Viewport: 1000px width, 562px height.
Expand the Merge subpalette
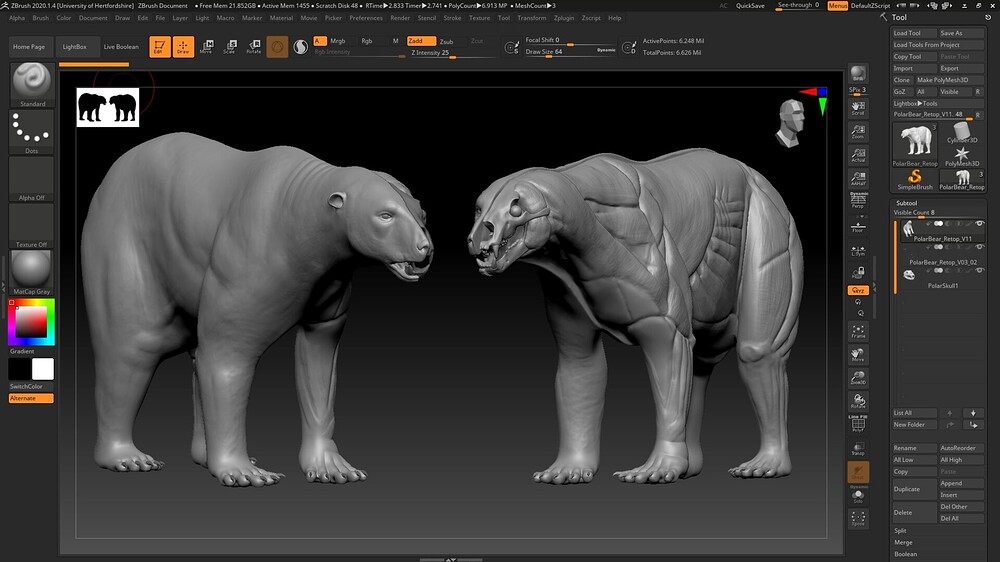(x=902, y=542)
